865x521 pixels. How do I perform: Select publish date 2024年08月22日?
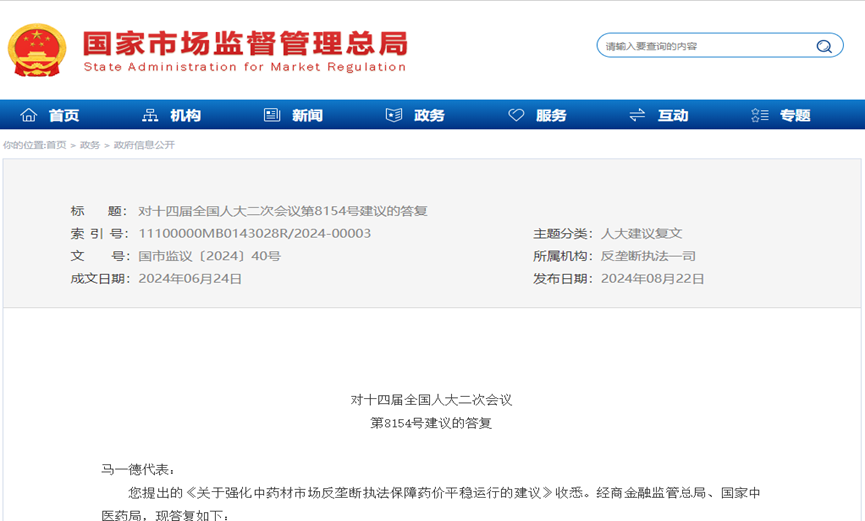pyautogui.click(x=652, y=279)
